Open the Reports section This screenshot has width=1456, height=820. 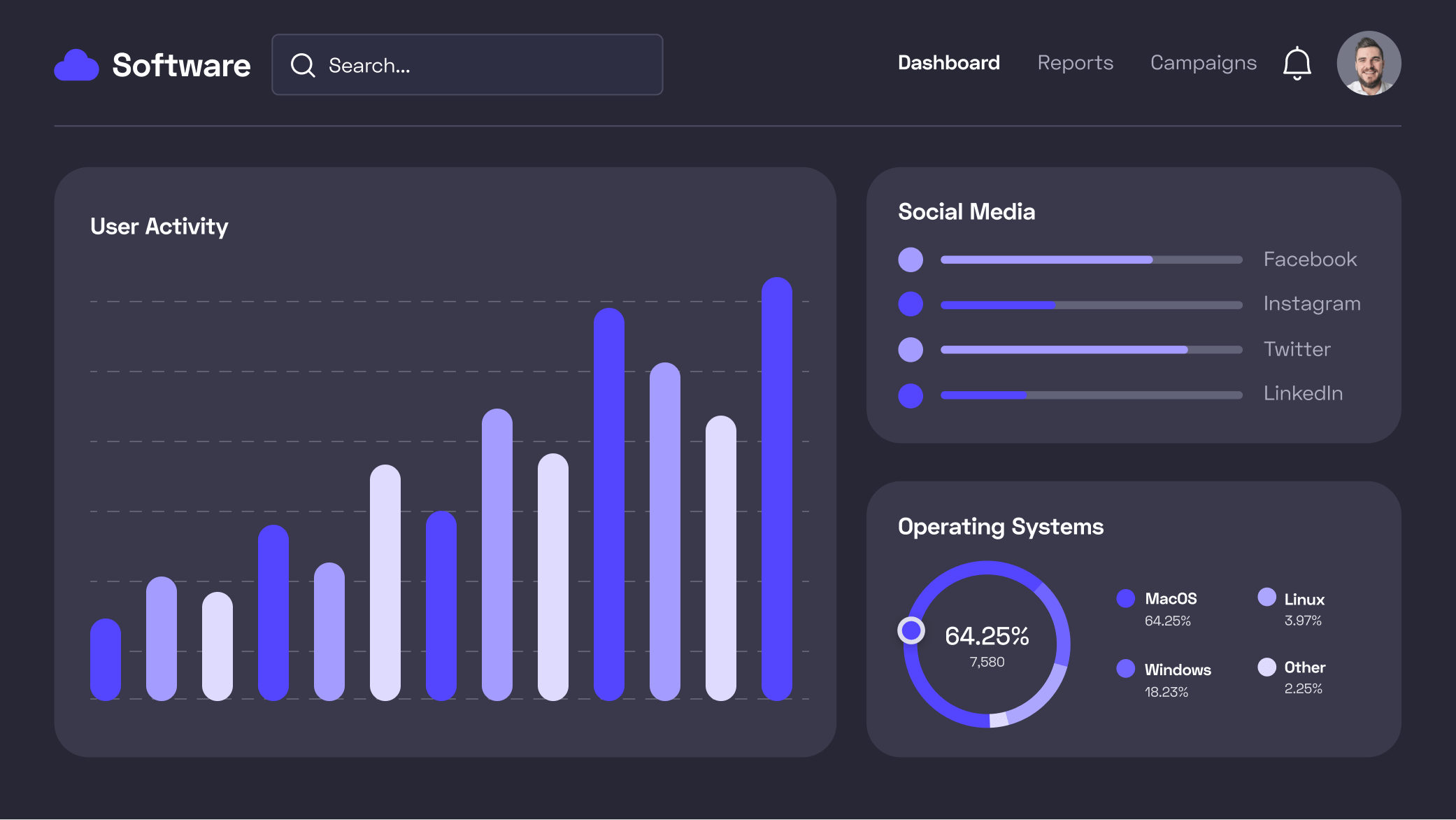coord(1075,63)
